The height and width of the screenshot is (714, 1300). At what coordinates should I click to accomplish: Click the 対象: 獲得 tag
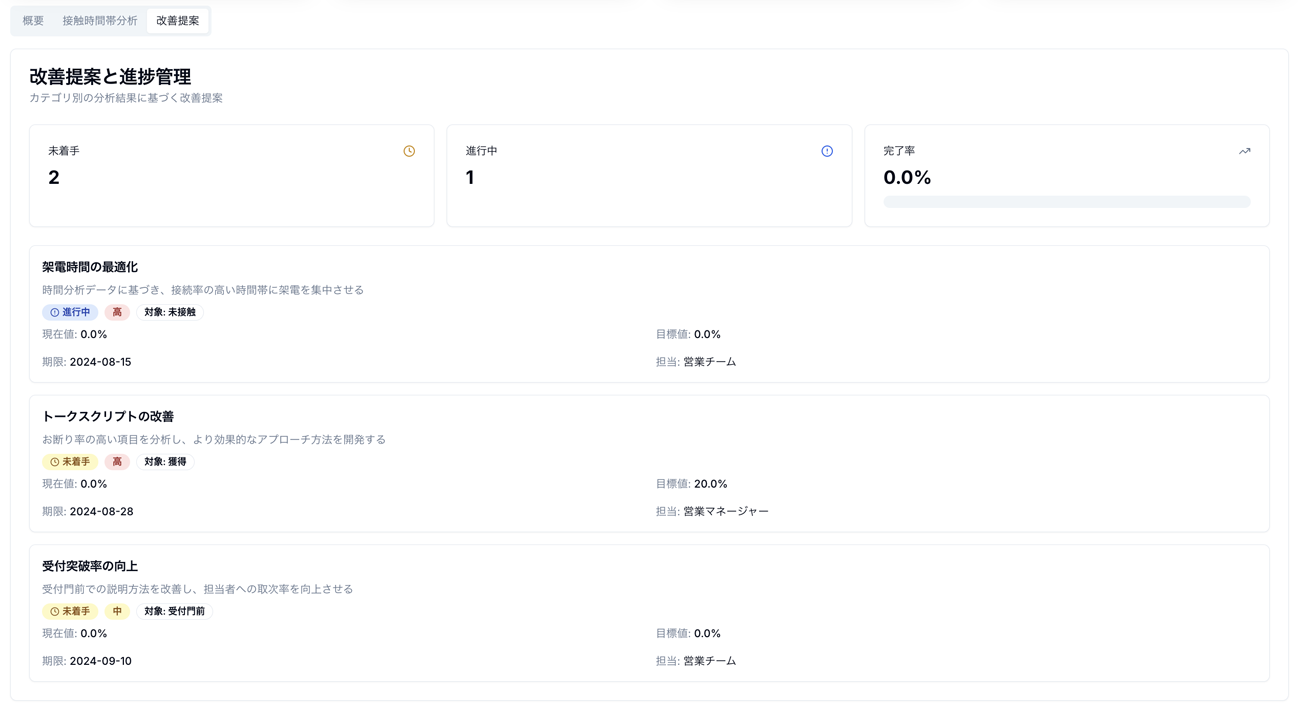pyautogui.click(x=165, y=462)
